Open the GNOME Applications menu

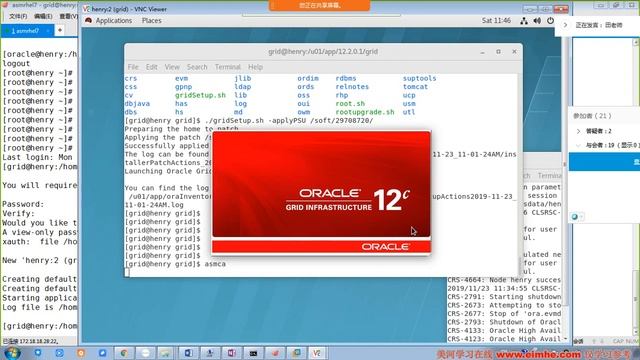click(x=113, y=20)
